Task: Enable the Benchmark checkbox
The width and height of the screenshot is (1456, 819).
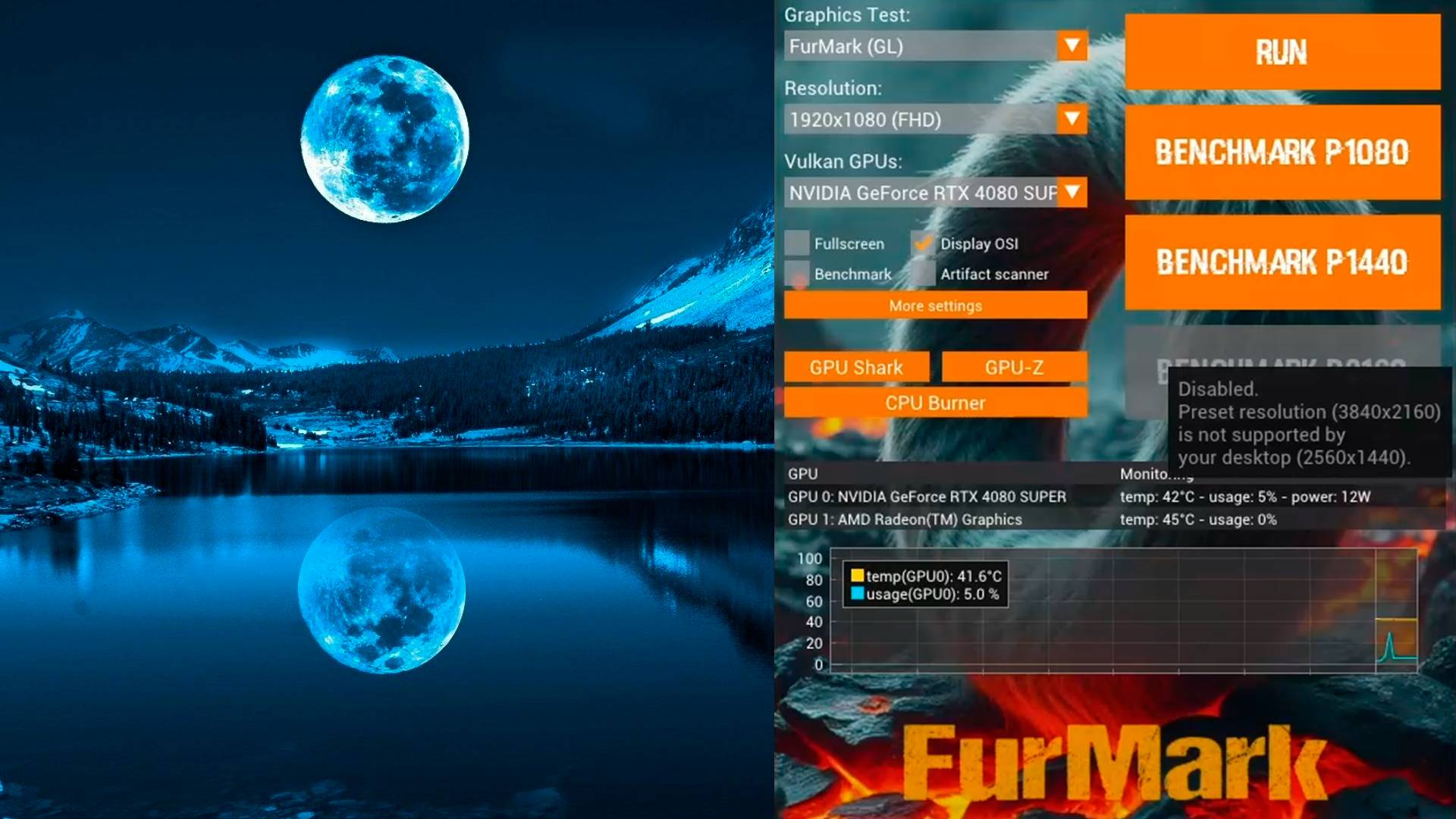Action: click(798, 274)
